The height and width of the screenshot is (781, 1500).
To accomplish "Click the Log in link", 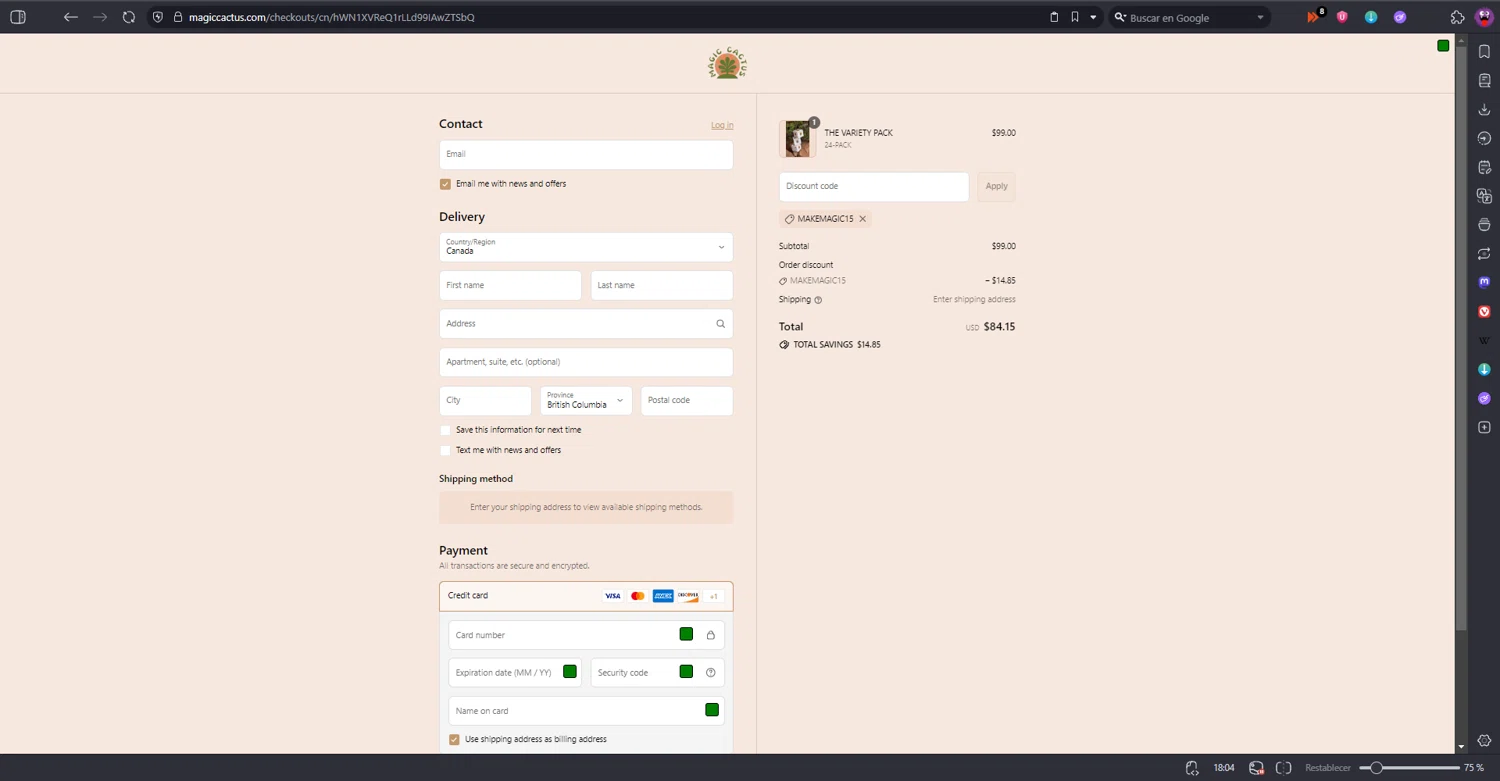I will [722, 125].
